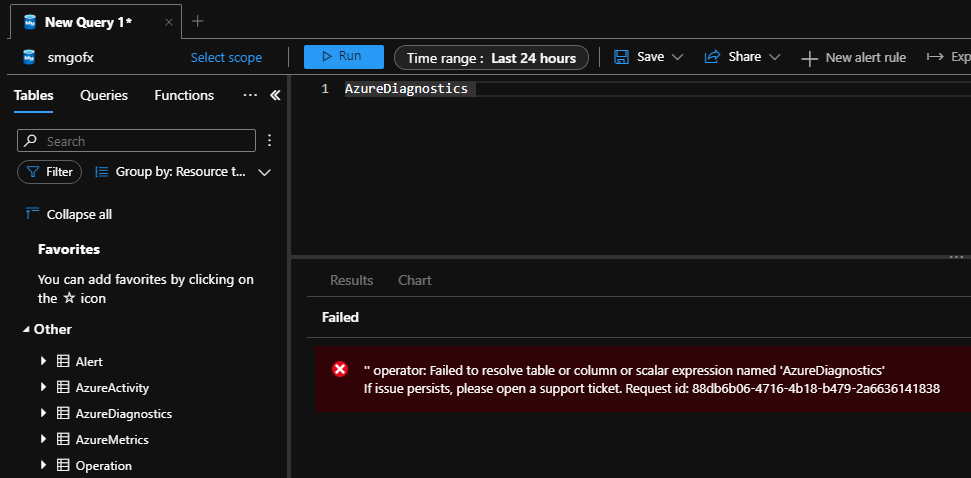The height and width of the screenshot is (478, 971).
Task: Click the Favorites heading
Action: coord(69,250)
